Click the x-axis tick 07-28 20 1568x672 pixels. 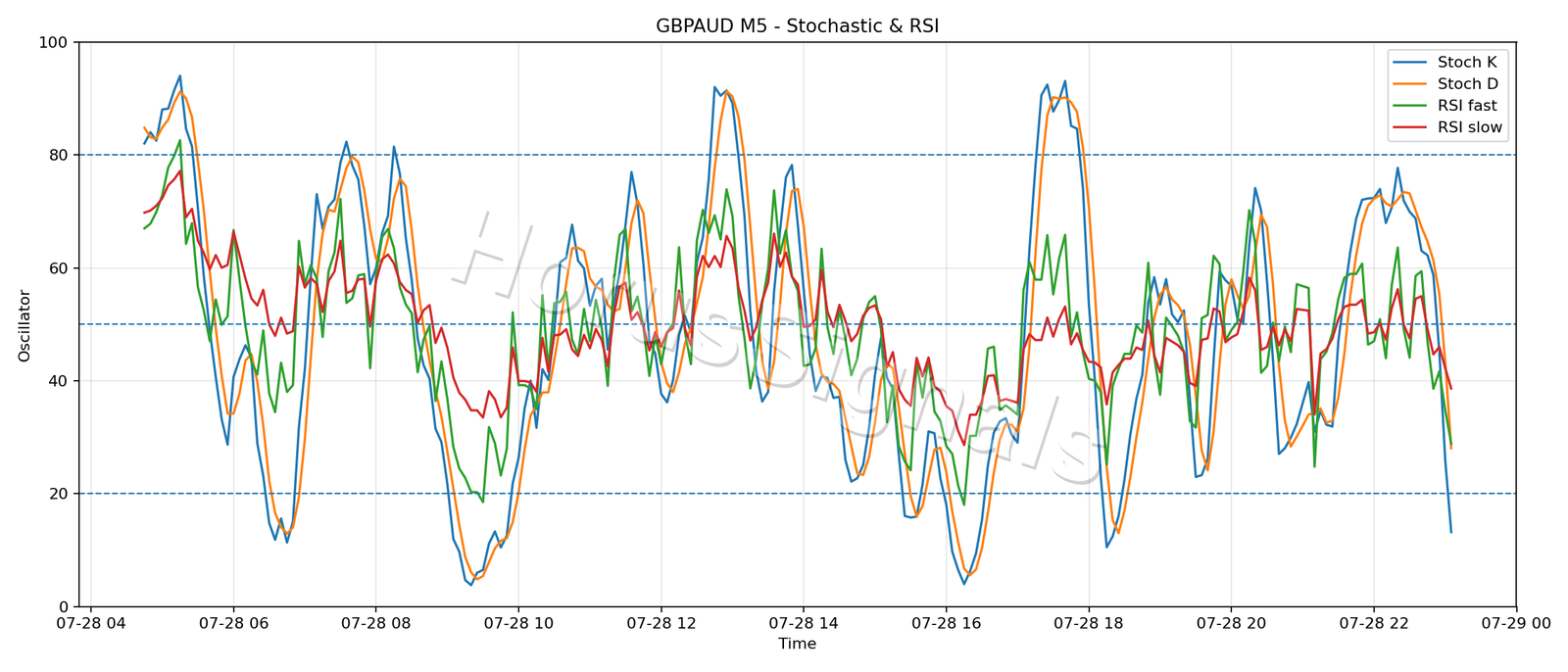coord(1231,623)
